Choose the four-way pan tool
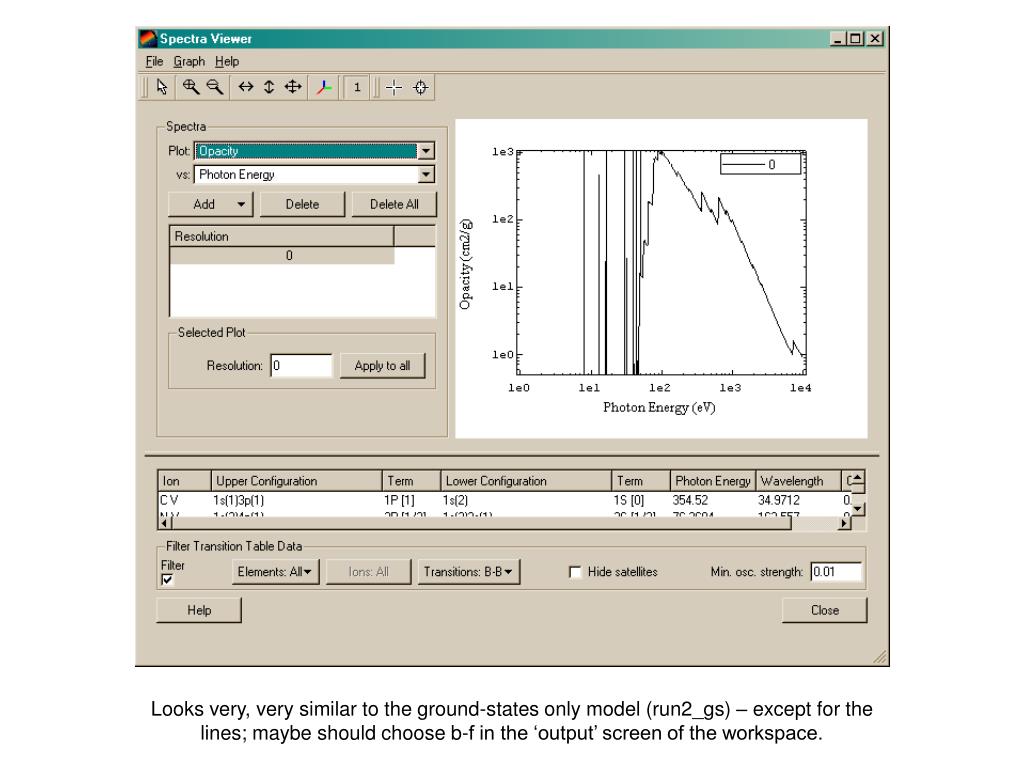The width and height of the screenshot is (1024, 768). tap(293, 87)
